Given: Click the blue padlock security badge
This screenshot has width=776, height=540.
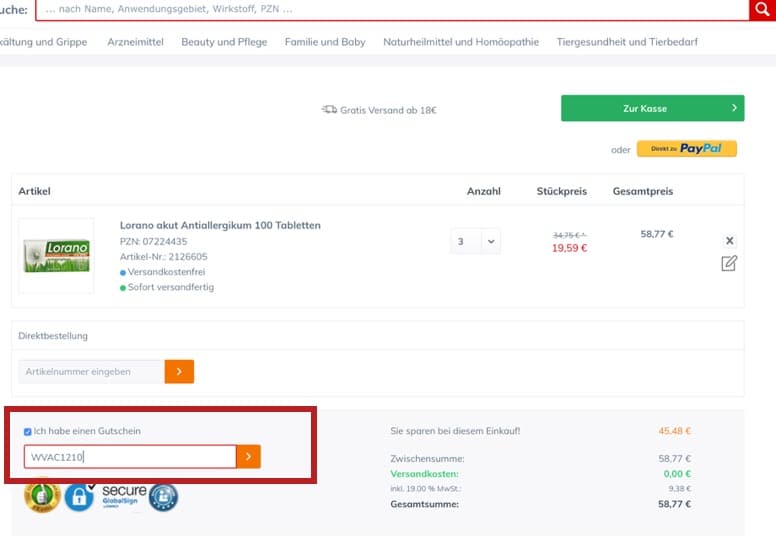Looking at the screenshot, I should (x=79, y=496).
